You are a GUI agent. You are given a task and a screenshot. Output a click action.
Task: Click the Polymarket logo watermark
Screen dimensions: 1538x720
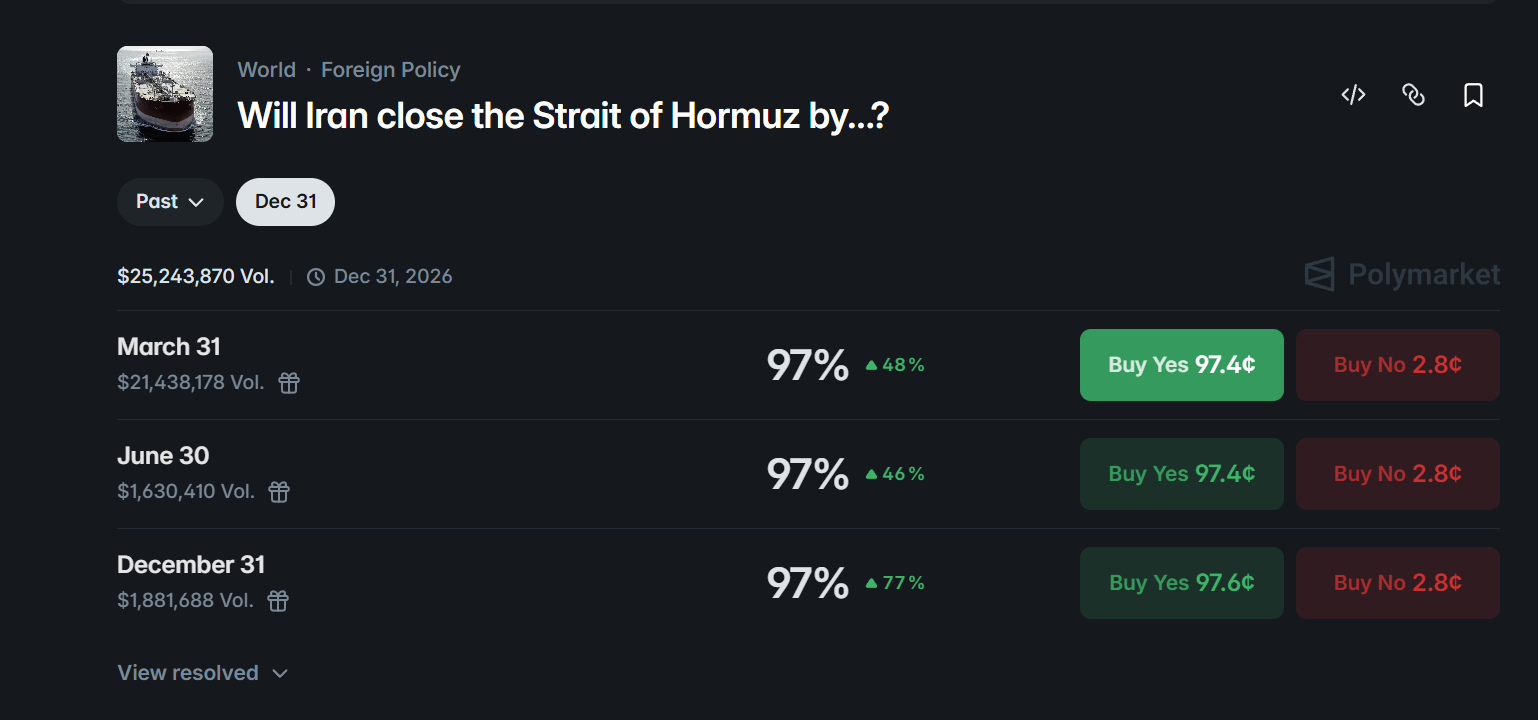pyautogui.click(x=1402, y=274)
